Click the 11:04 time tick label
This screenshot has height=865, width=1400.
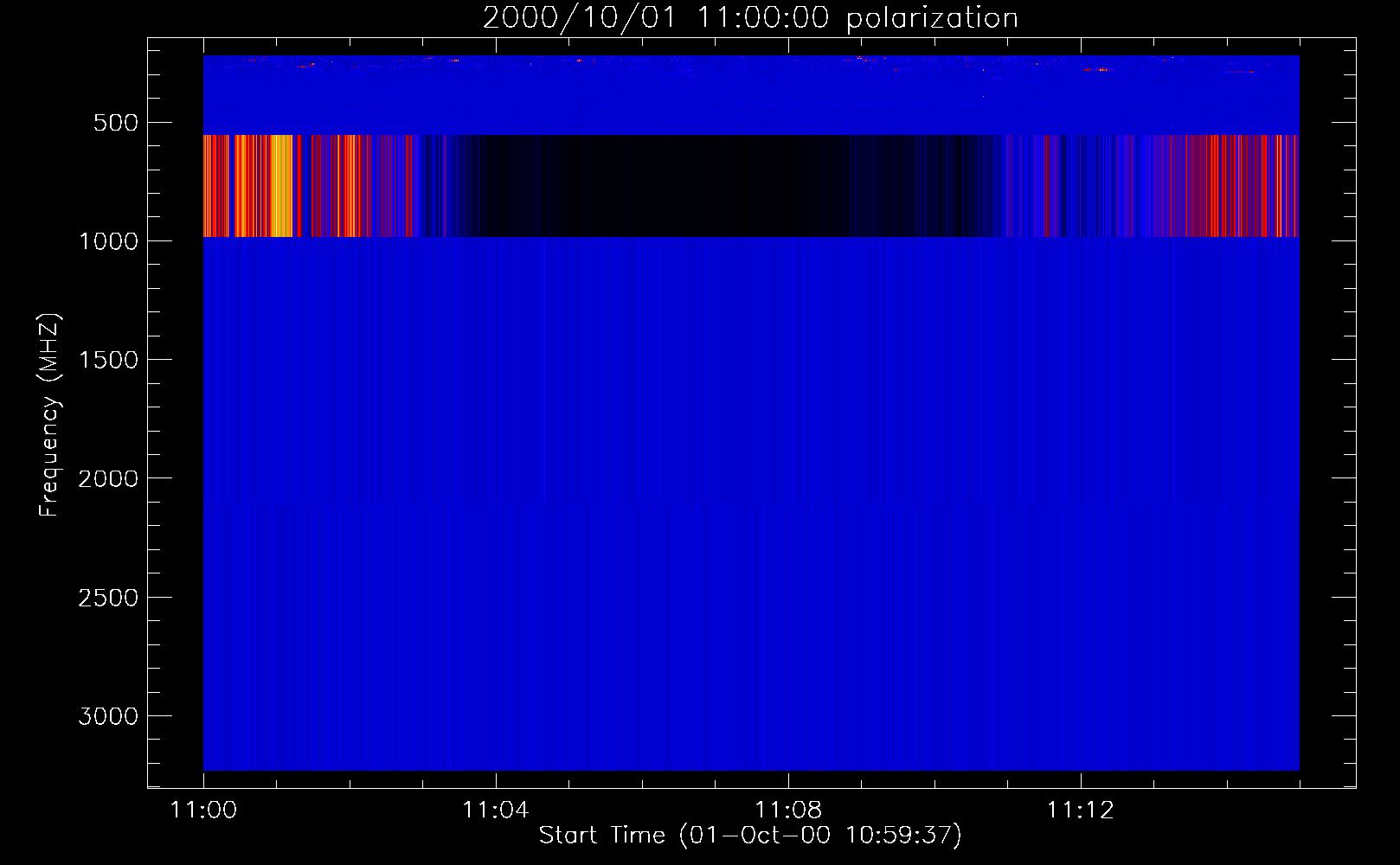(495, 810)
